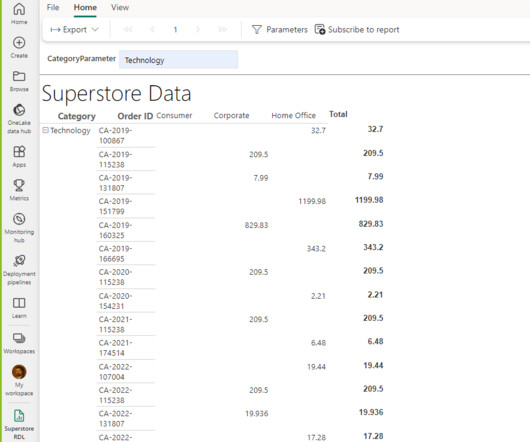Image resolution: width=530 pixels, height=442 pixels.
Task: Open the Metrics trophy icon
Action: (19, 185)
